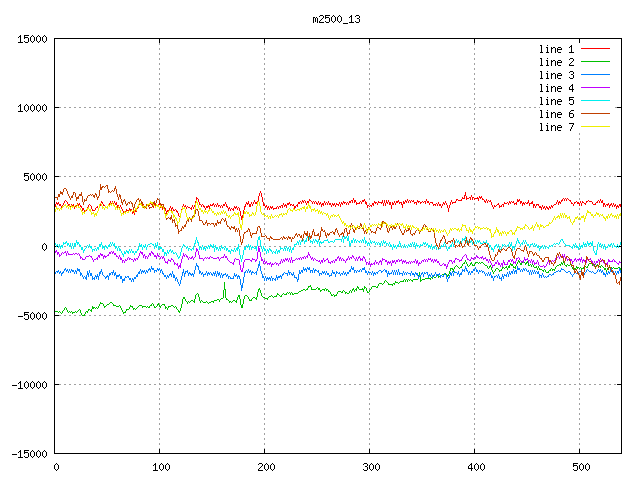Viewport: 640px width, 480px height.
Task: Select the -15000 y-axis tick label
Action: (x=29, y=454)
